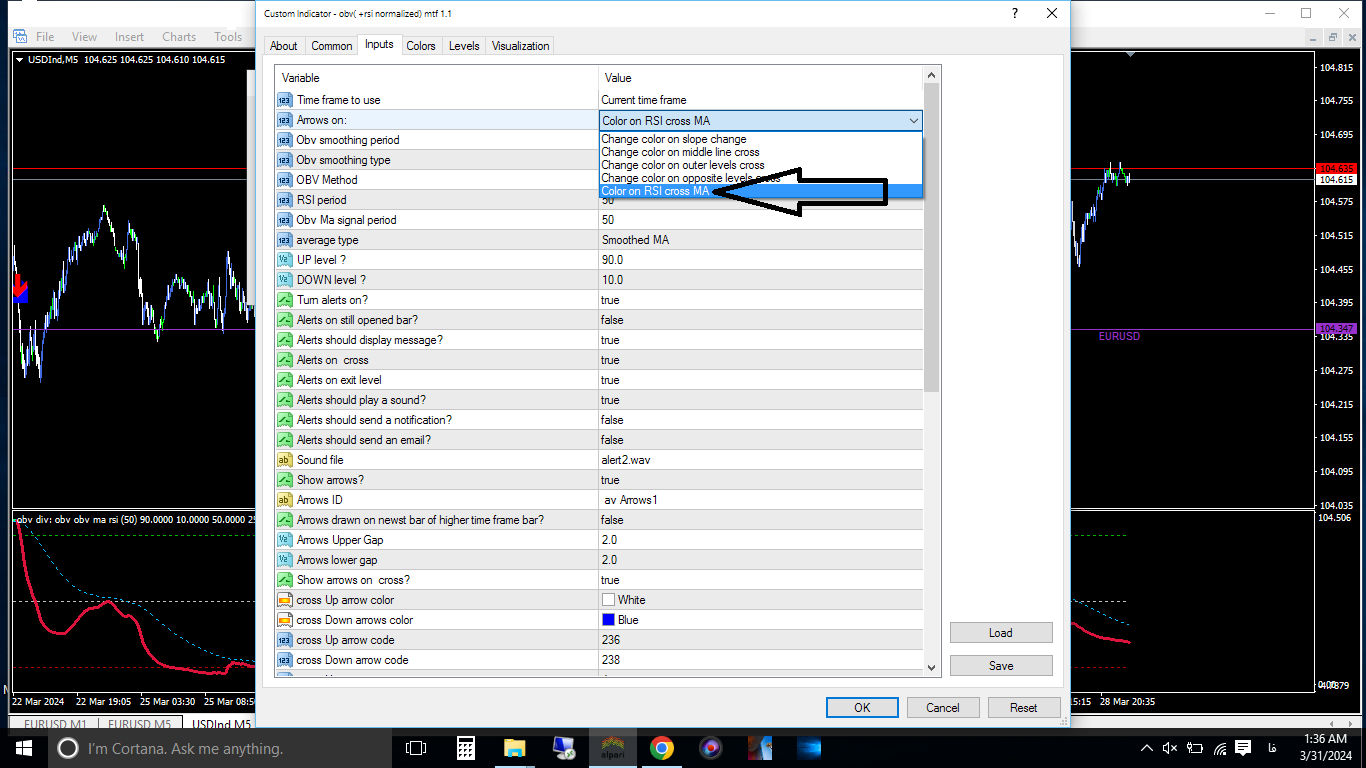Open the screen recorder icon on the taskbar
1366x768 pixels.
coord(710,748)
